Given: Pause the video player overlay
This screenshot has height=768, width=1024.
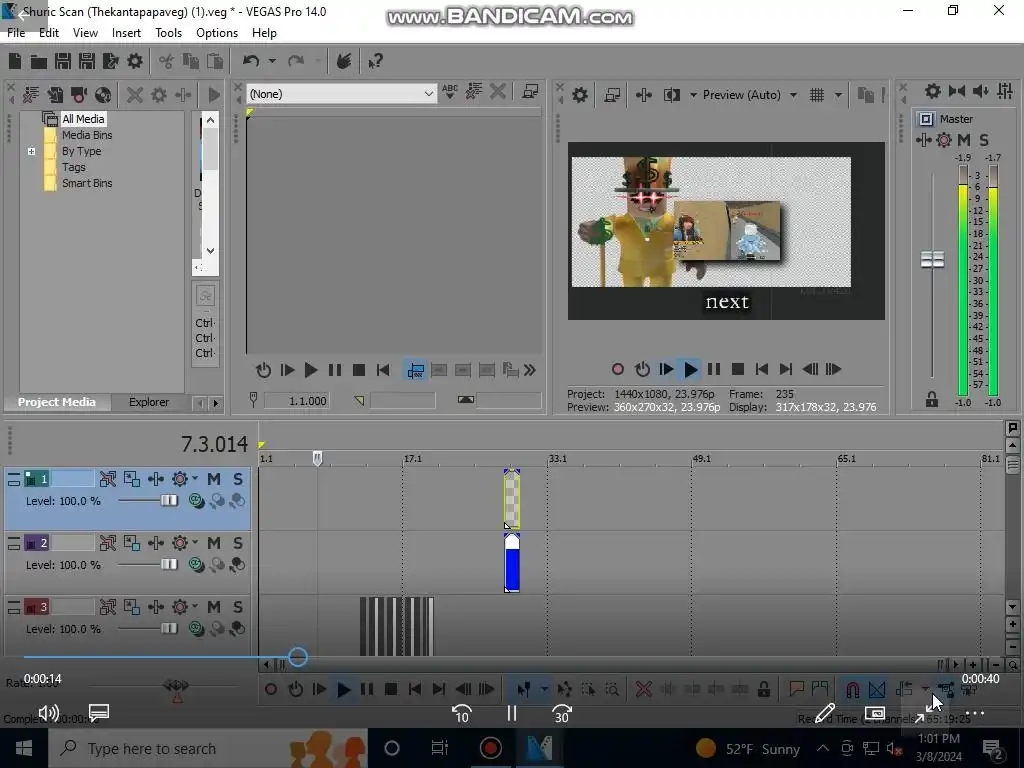Looking at the screenshot, I should [x=511, y=714].
